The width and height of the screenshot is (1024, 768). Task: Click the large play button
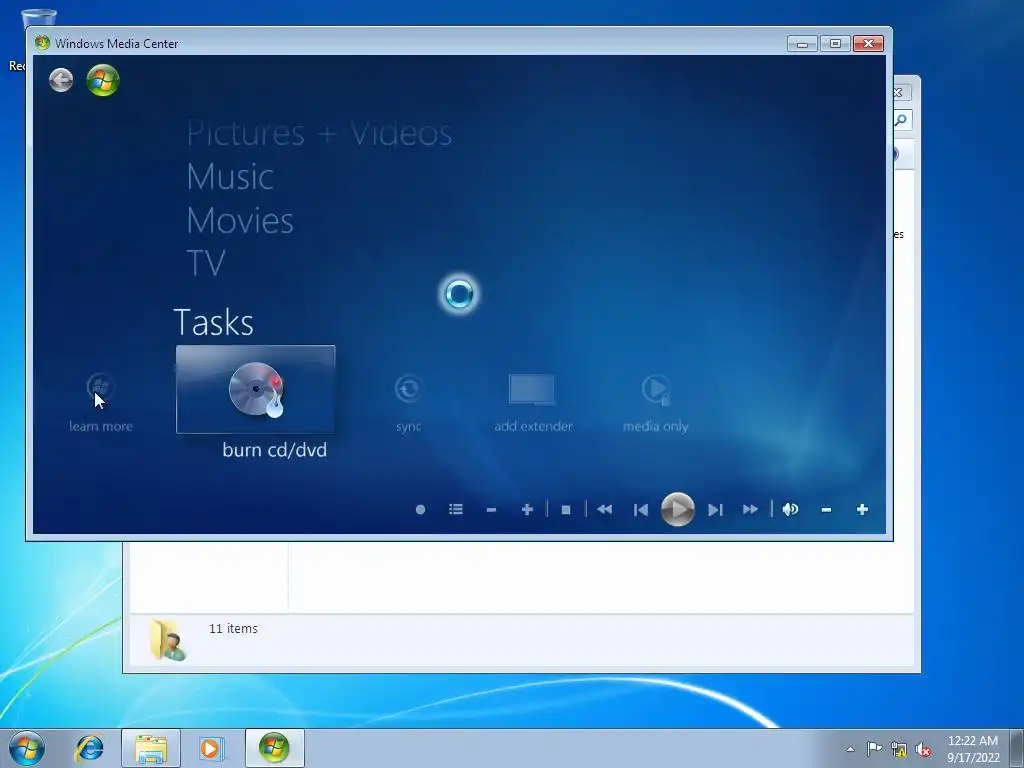677,509
